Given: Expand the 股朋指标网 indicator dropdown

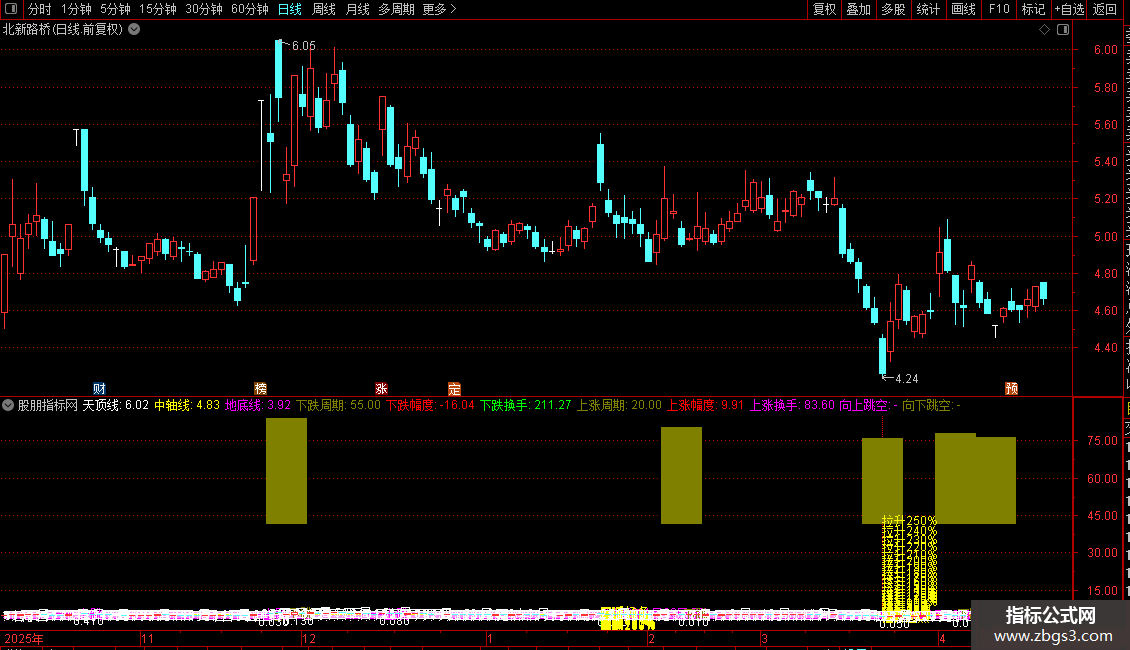Looking at the screenshot, I should coord(8,405).
